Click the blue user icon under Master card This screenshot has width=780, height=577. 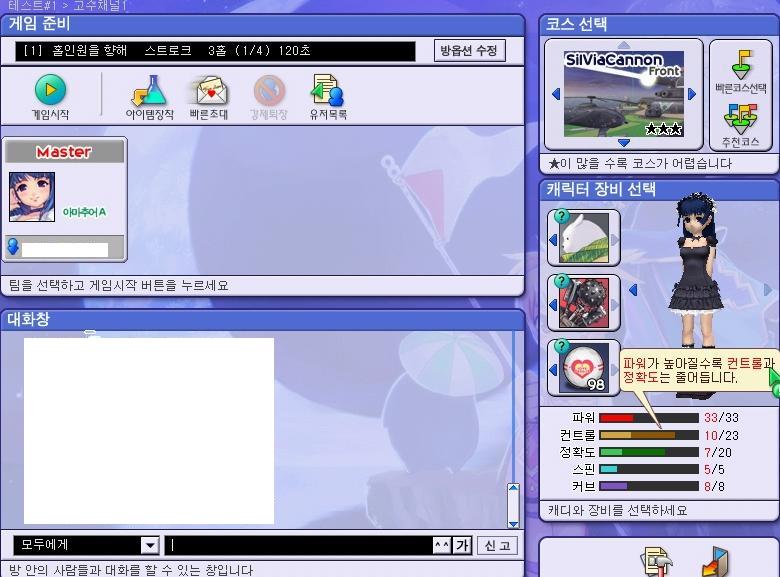pyautogui.click(x=13, y=246)
